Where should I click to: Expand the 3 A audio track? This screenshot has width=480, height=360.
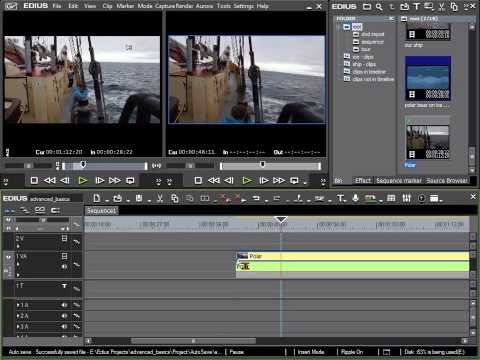18,327
